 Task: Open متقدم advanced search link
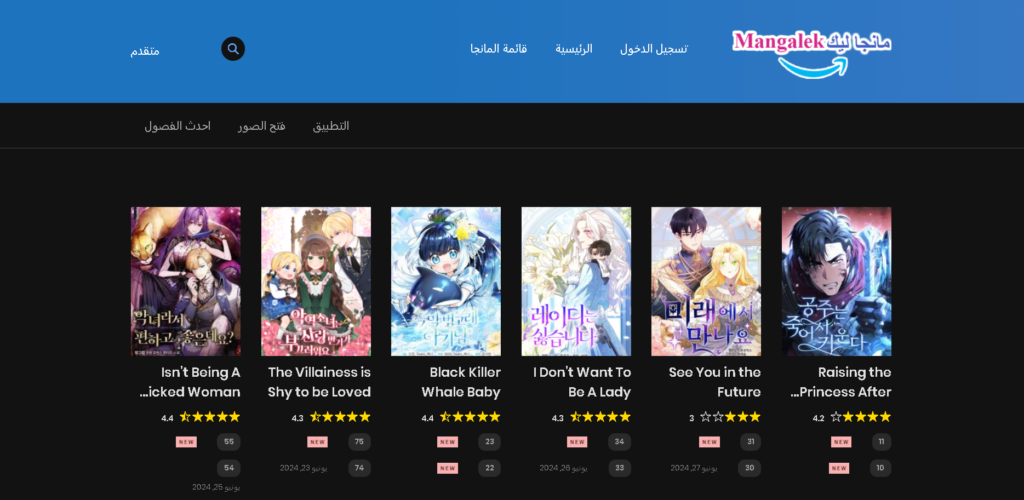[x=144, y=51]
